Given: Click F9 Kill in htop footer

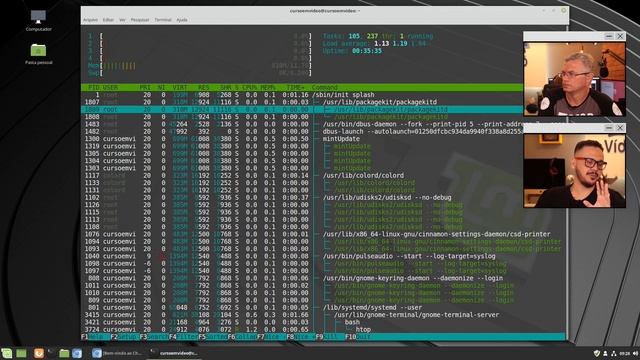Looking at the screenshot, I should [x=330, y=337].
